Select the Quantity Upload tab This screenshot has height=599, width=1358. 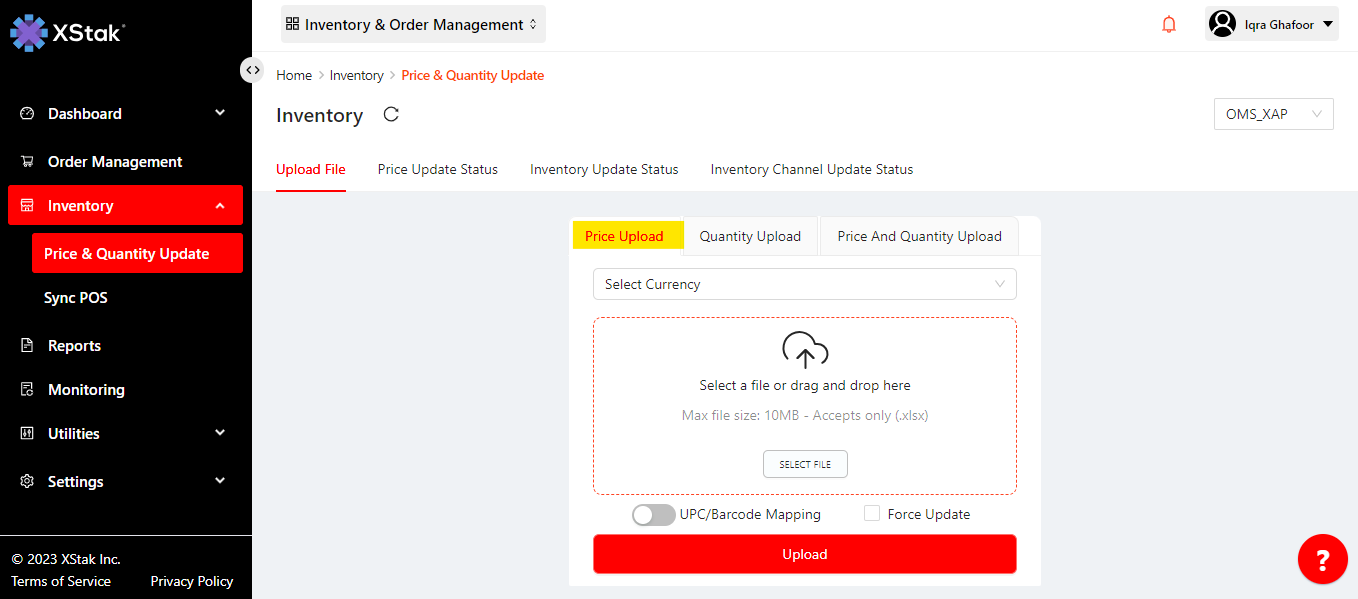750,237
